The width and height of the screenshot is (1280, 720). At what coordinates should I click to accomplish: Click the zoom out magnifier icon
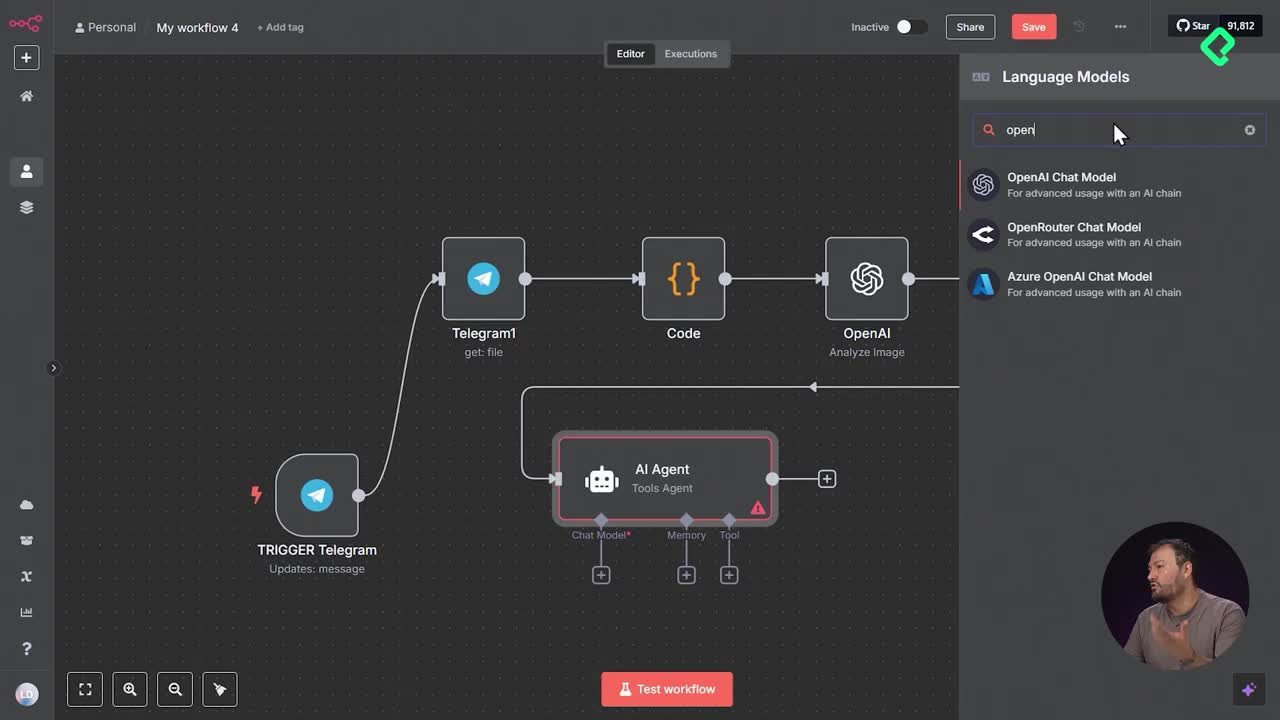175,689
